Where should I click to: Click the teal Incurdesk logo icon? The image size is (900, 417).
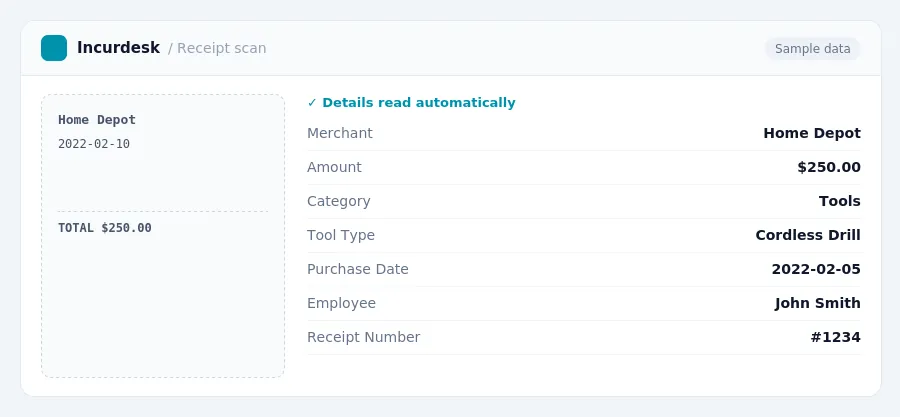coord(54,48)
